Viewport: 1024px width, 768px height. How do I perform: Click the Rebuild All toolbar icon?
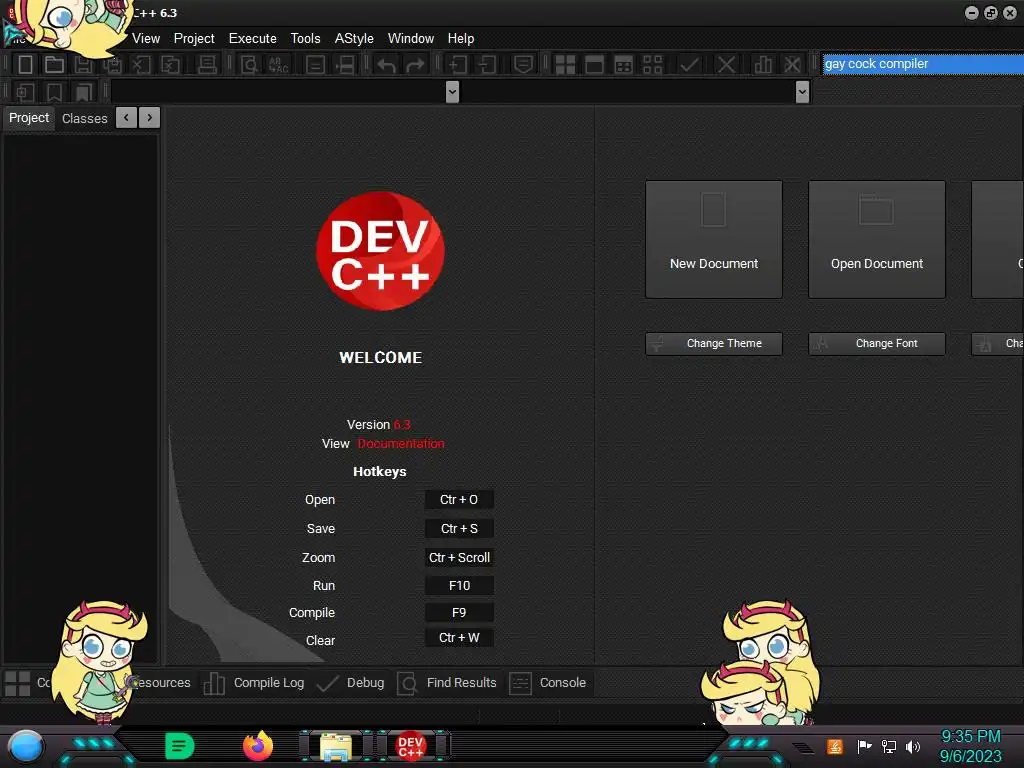[652, 65]
